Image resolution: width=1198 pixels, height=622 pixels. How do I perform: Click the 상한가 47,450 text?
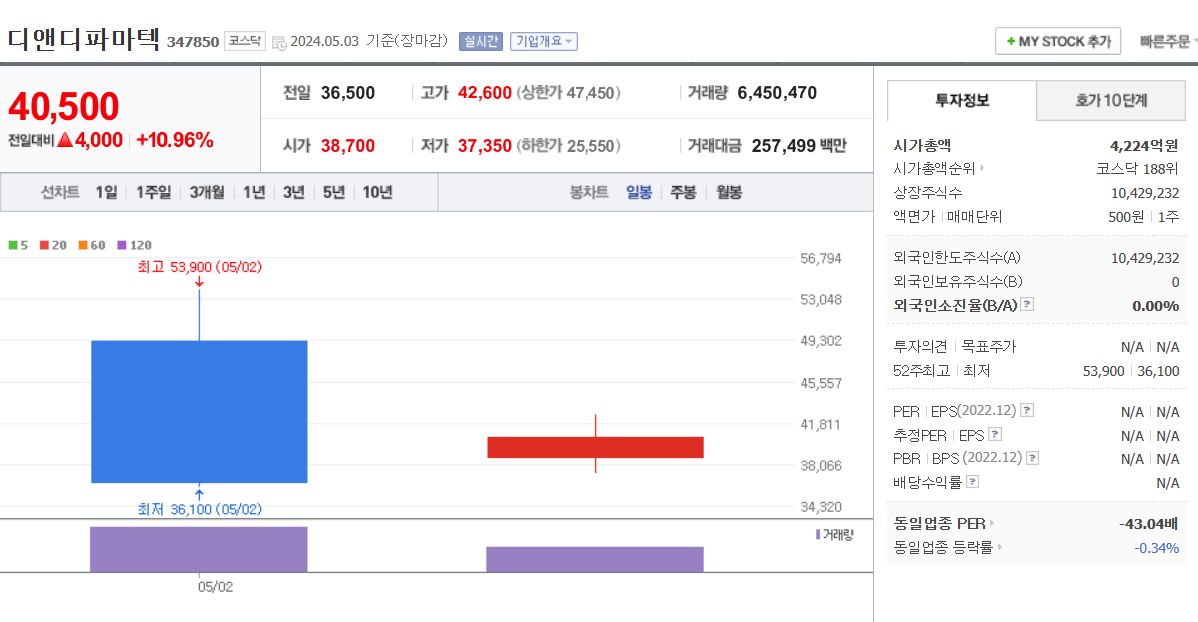tap(569, 92)
